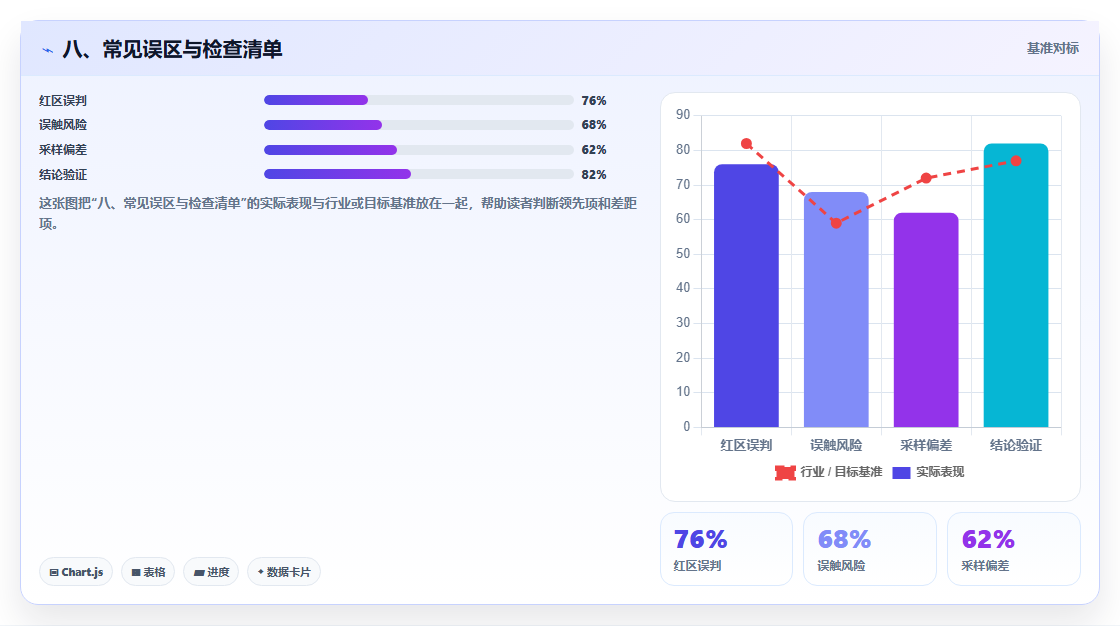The image size is (1120, 626).
Task: Click the 76% value beside the progress bar
Action: (x=594, y=101)
